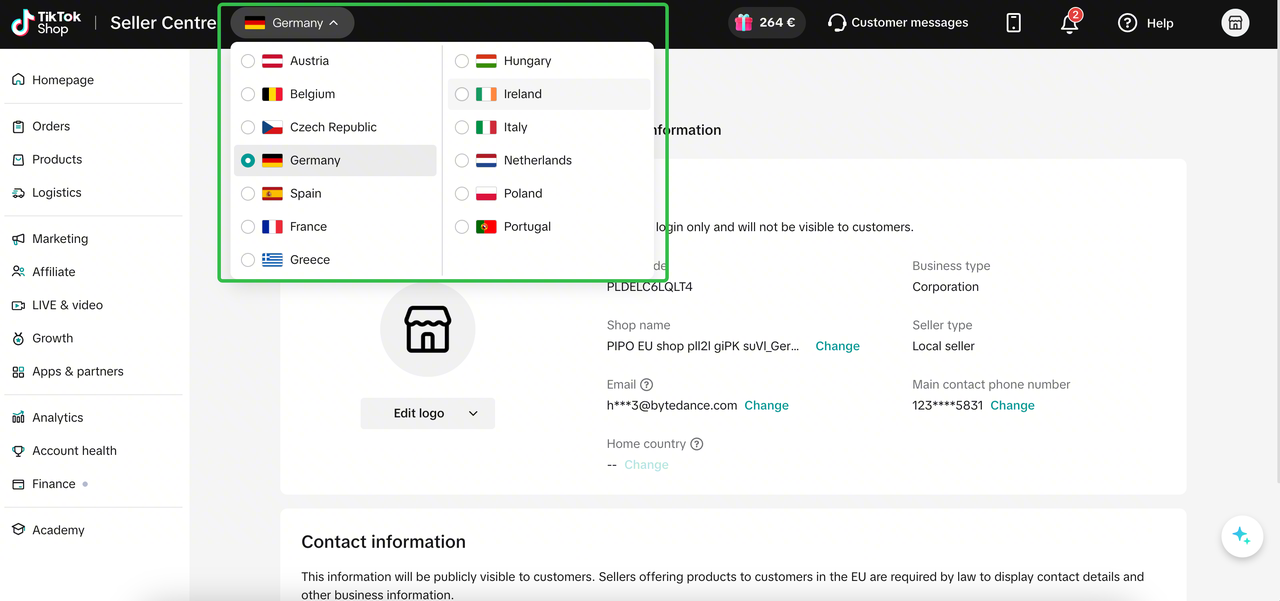
Task: Click Change next to Email
Action: point(766,405)
